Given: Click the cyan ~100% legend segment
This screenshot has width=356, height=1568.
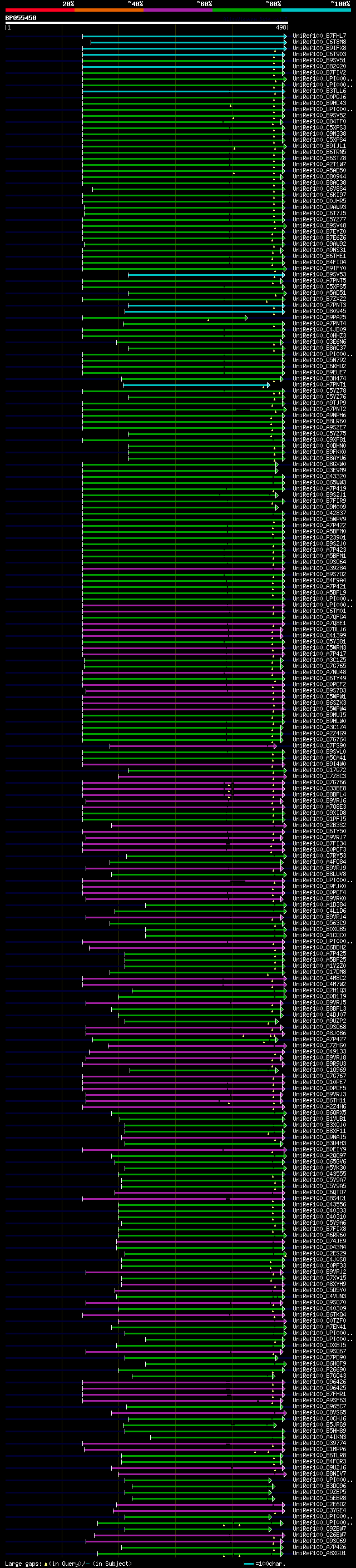Looking at the screenshot, I should [316, 10].
